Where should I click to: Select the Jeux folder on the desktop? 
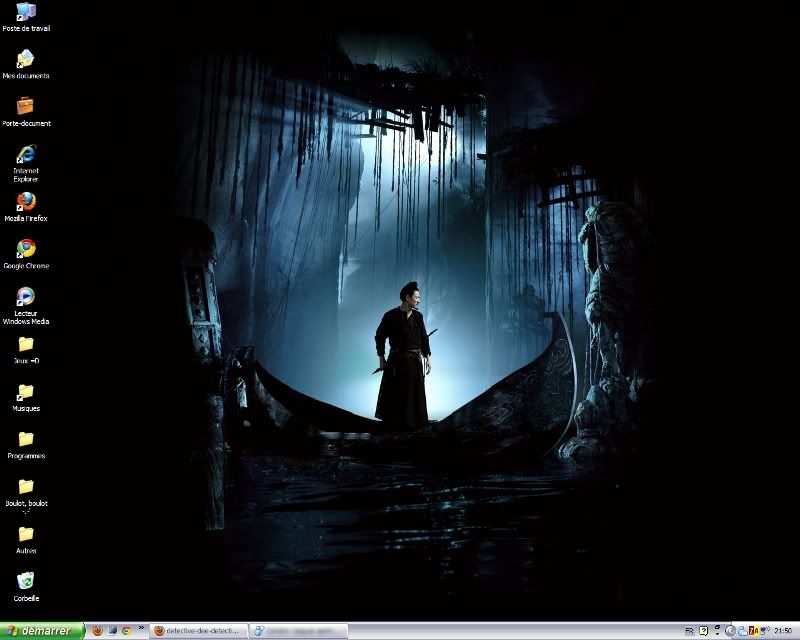[x=26, y=350]
